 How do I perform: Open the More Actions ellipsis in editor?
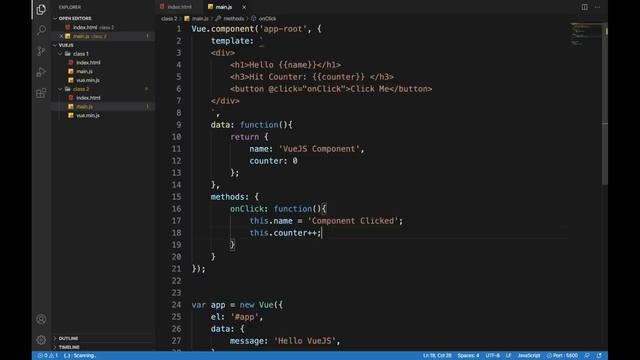coord(597,7)
